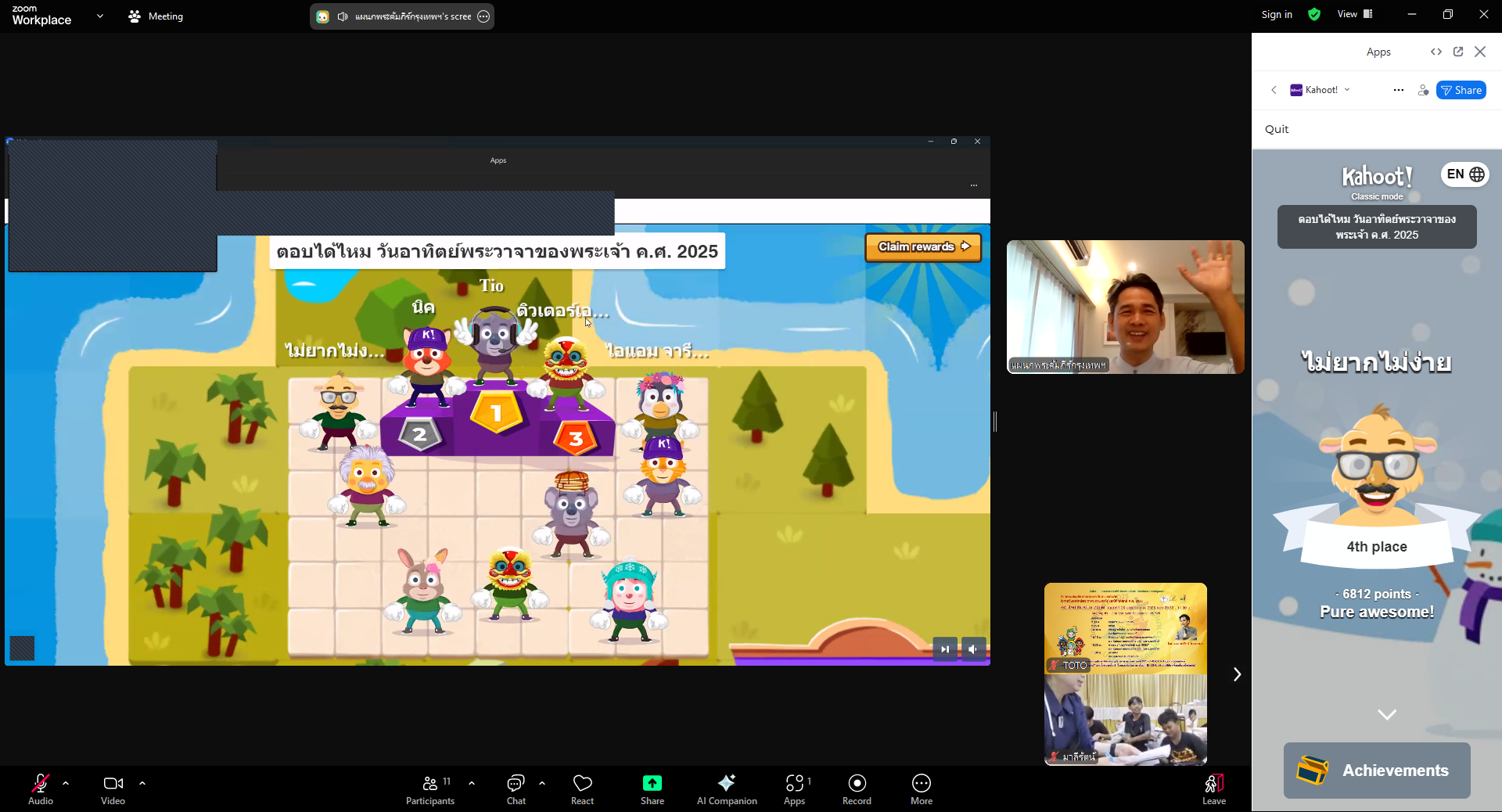The image size is (1502, 812).
Task: Click the Kahoot quiz title box in side panel
Action: click(1377, 227)
